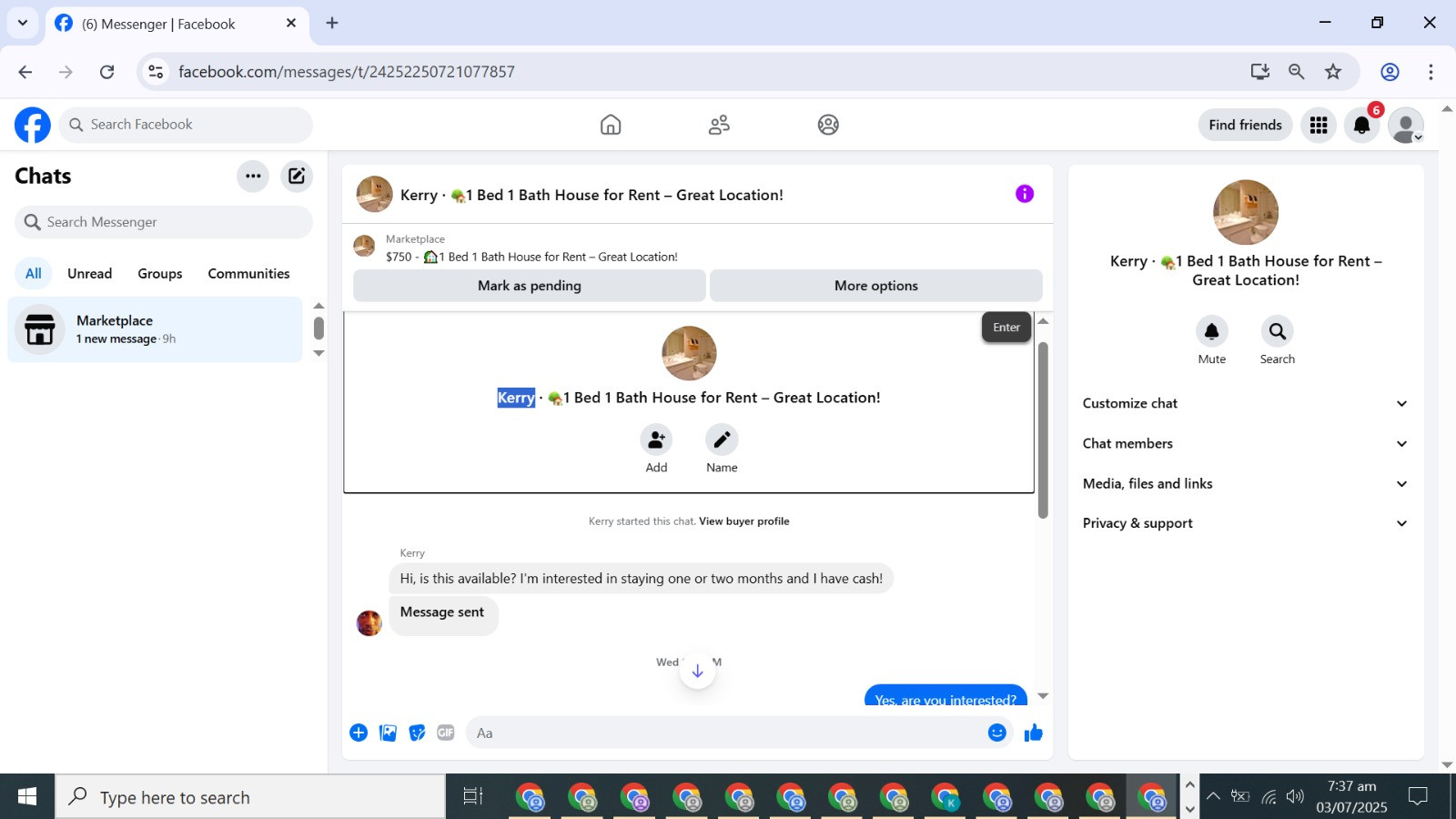Bookmark this page with the star icon
This screenshot has height=819, width=1456.
click(x=1333, y=72)
